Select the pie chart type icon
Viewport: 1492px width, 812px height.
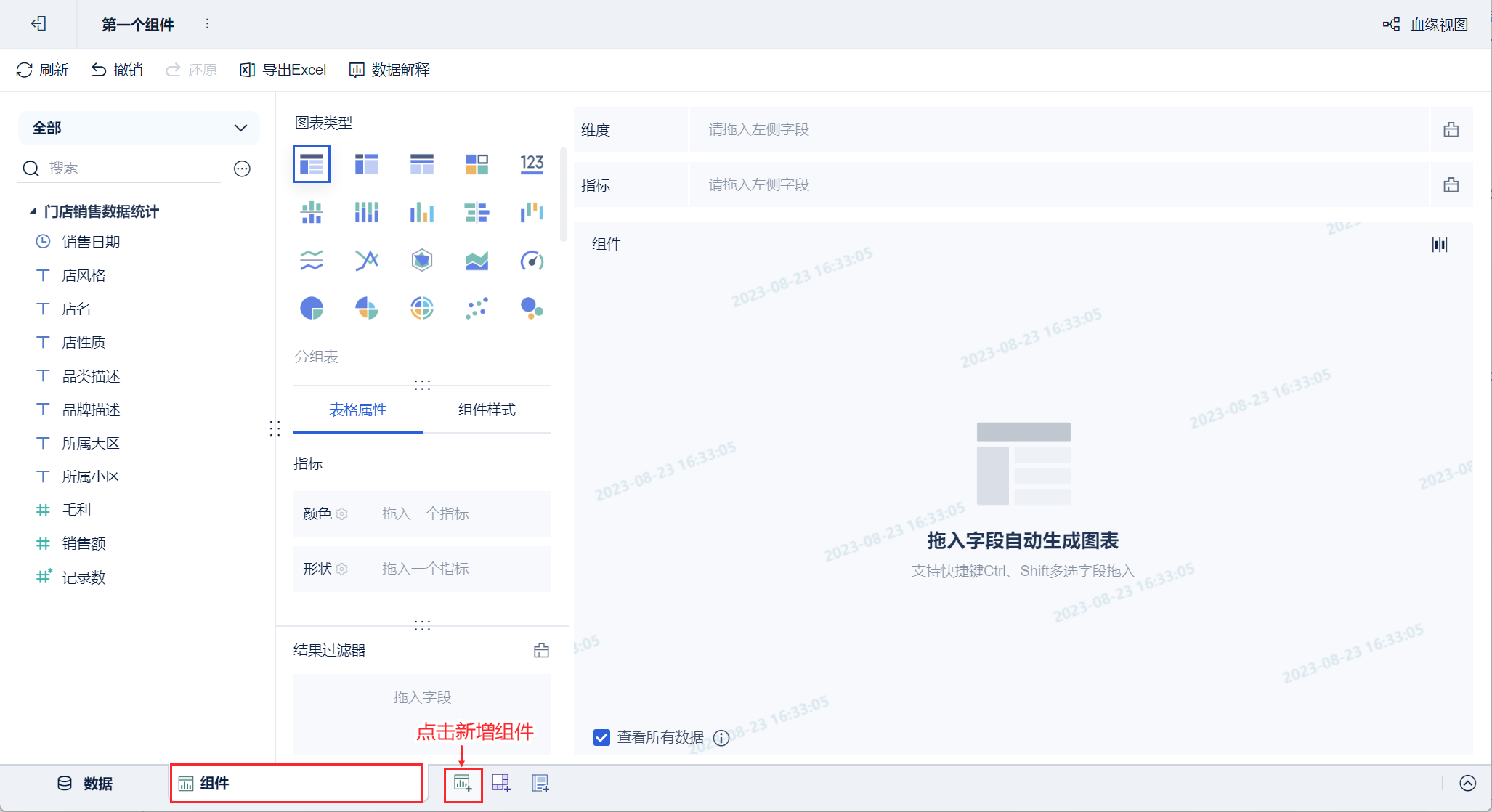tap(312, 309)
